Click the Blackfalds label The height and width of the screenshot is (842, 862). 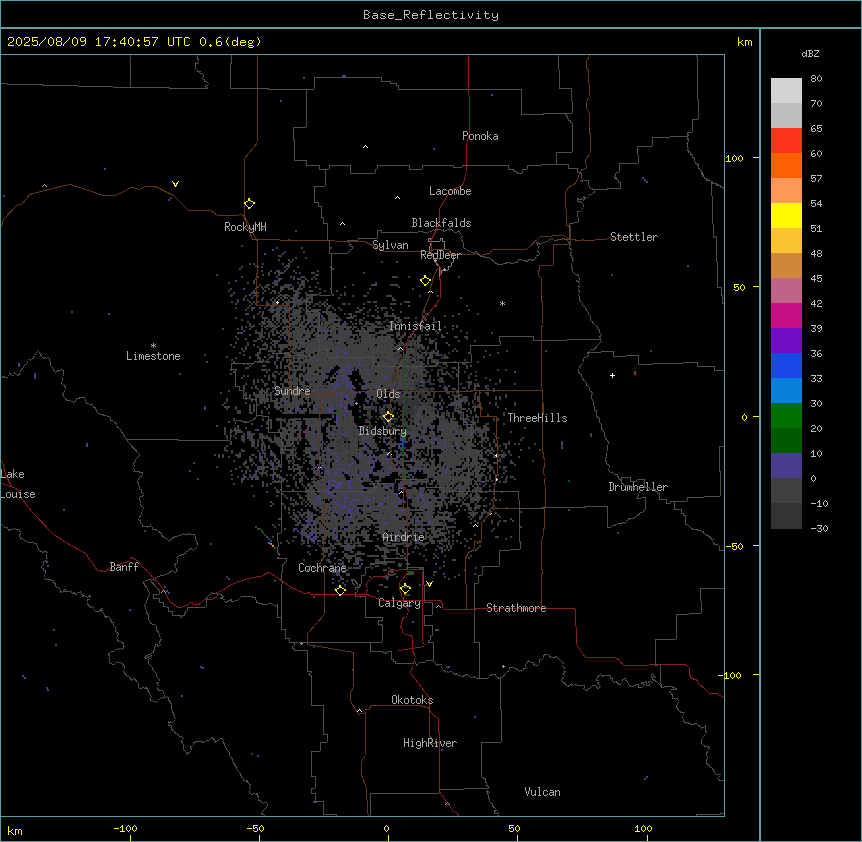tap(441, 223)
